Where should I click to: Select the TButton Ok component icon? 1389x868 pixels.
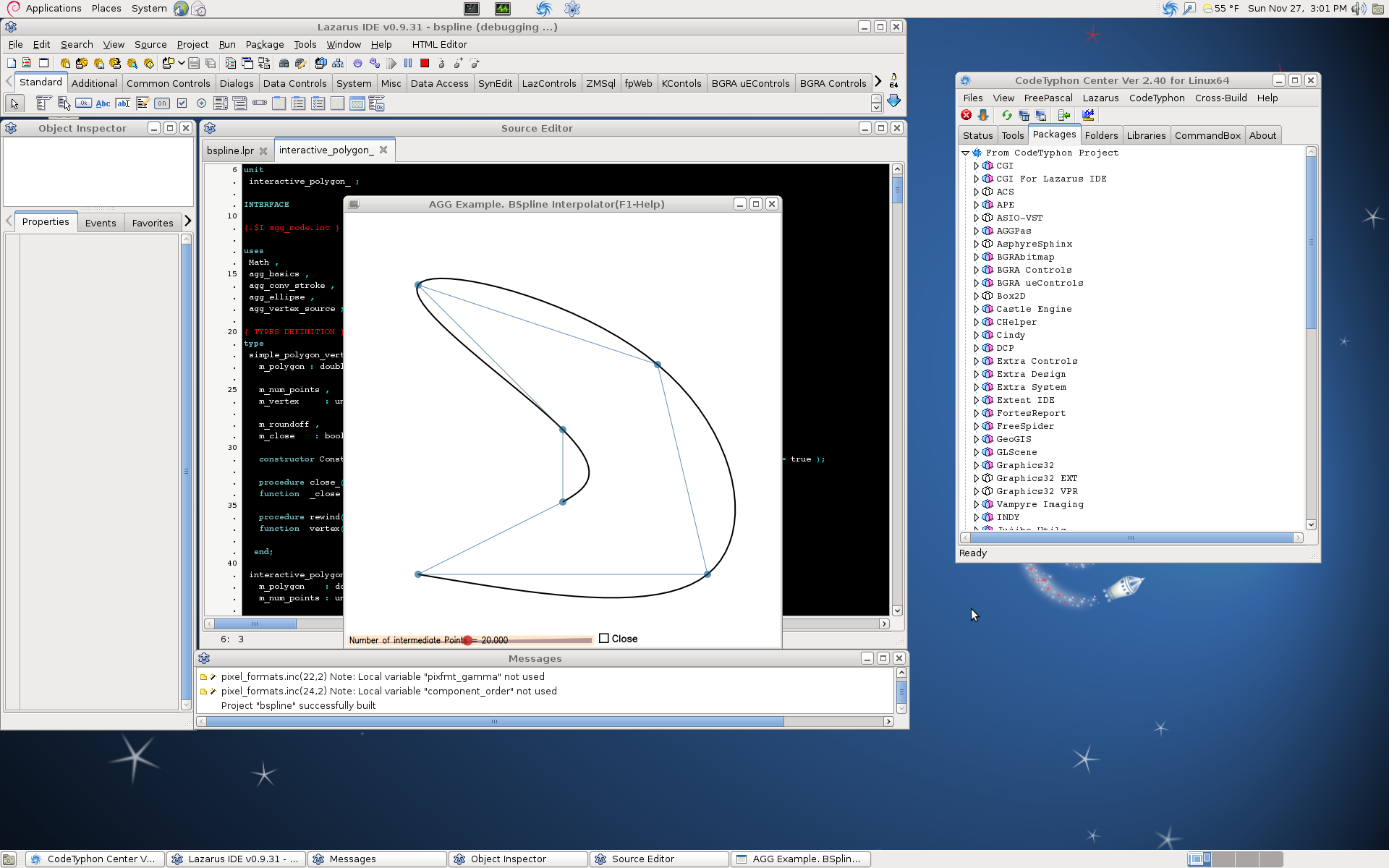(83, 103)
